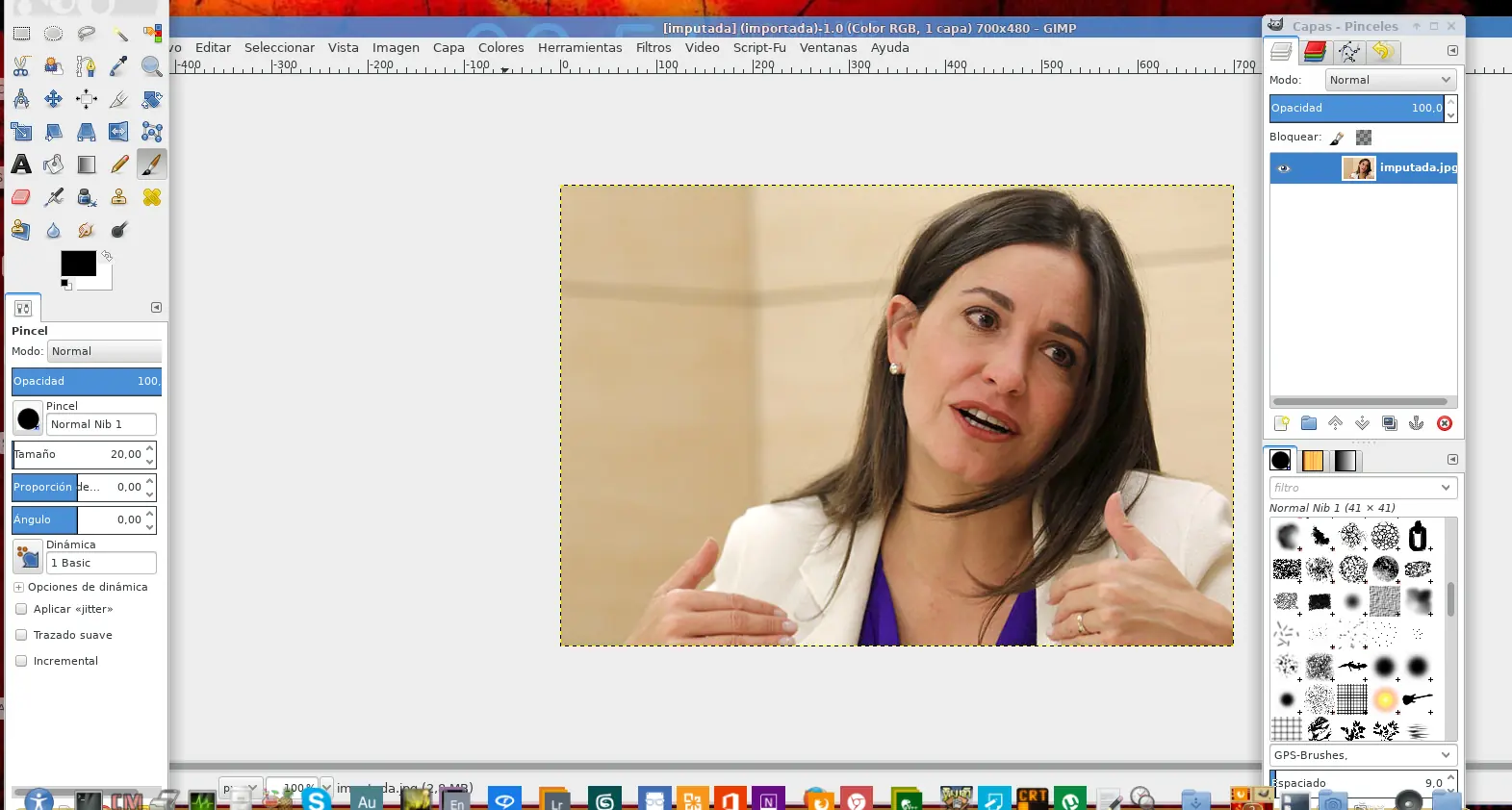Increase Tamaño brush size stepper up
This screenshot has height=810, width=1512.
pyautogui.click(x=150, y=448)
